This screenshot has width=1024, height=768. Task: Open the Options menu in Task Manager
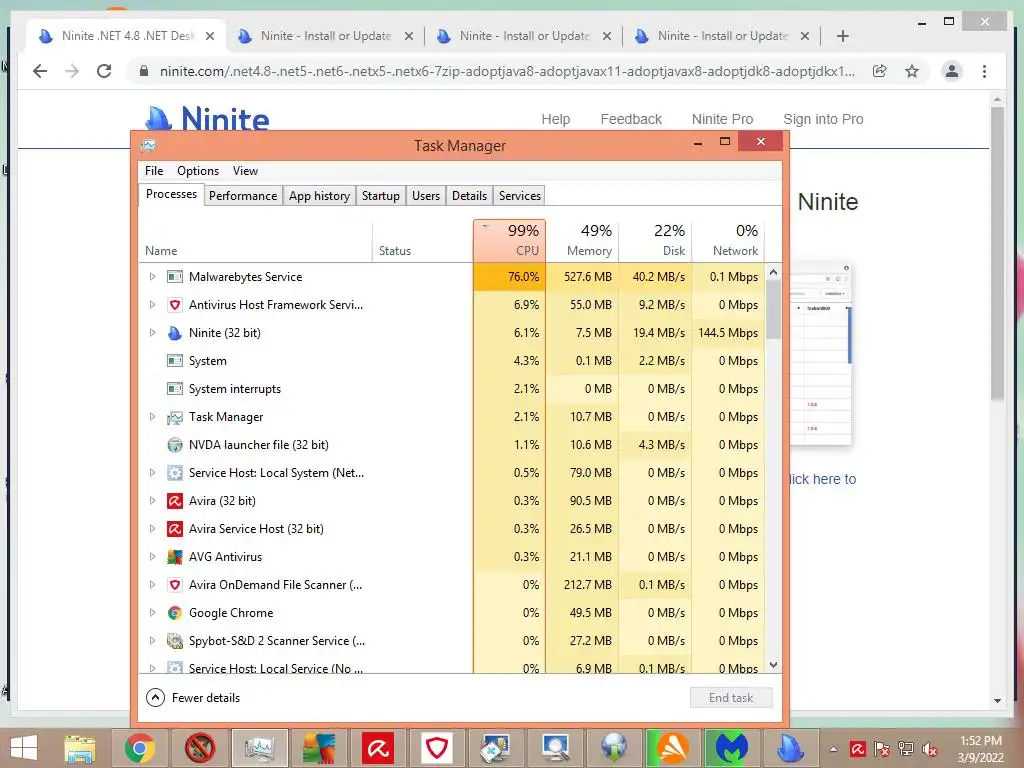pos(198,171)
